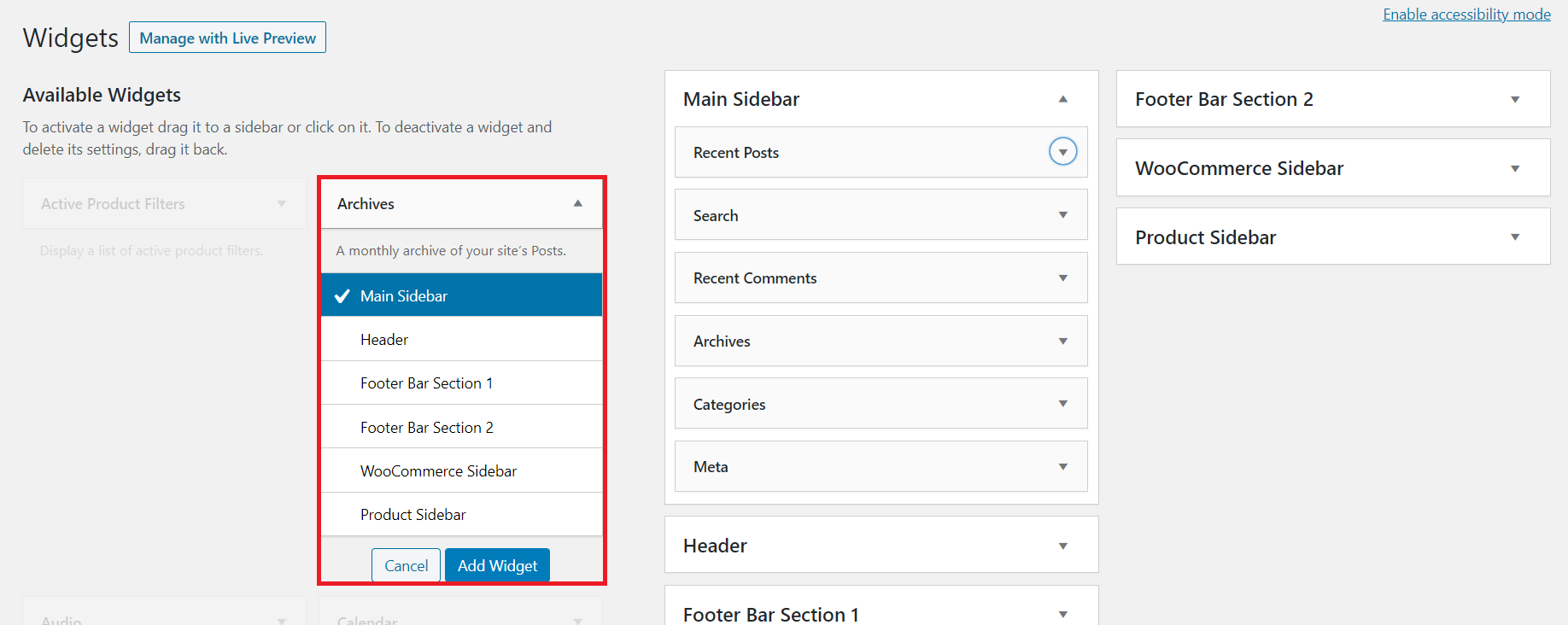Screen dimensions: 1568x625
Task: Expand the Recent Posts widget arrow
Action: point(1062,152)
